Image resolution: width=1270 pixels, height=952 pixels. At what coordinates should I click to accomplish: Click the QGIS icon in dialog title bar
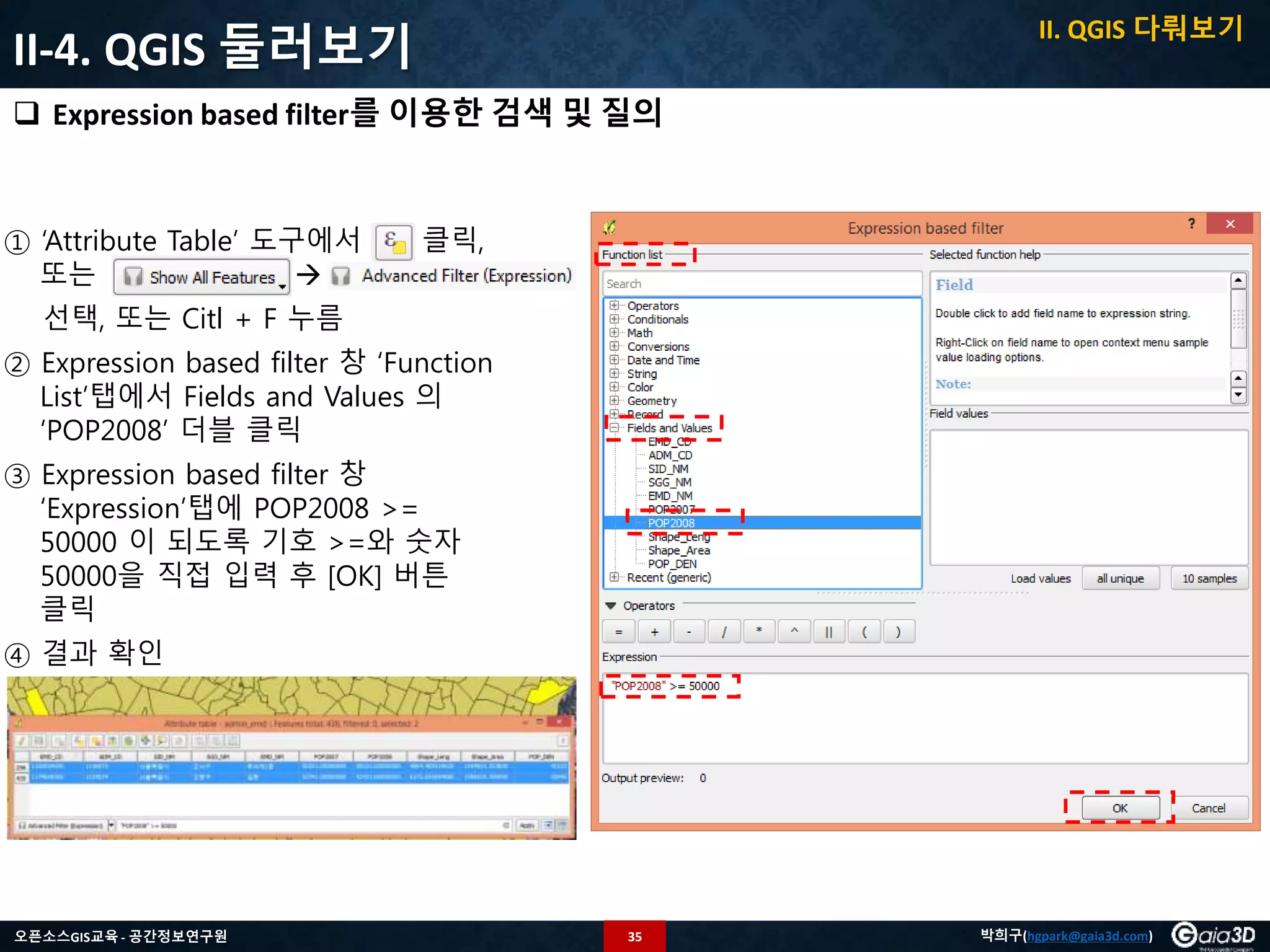(x=610, y=227)
